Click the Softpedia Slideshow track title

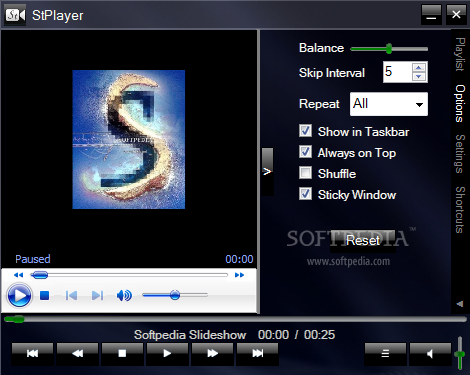[x=190, y=335]
